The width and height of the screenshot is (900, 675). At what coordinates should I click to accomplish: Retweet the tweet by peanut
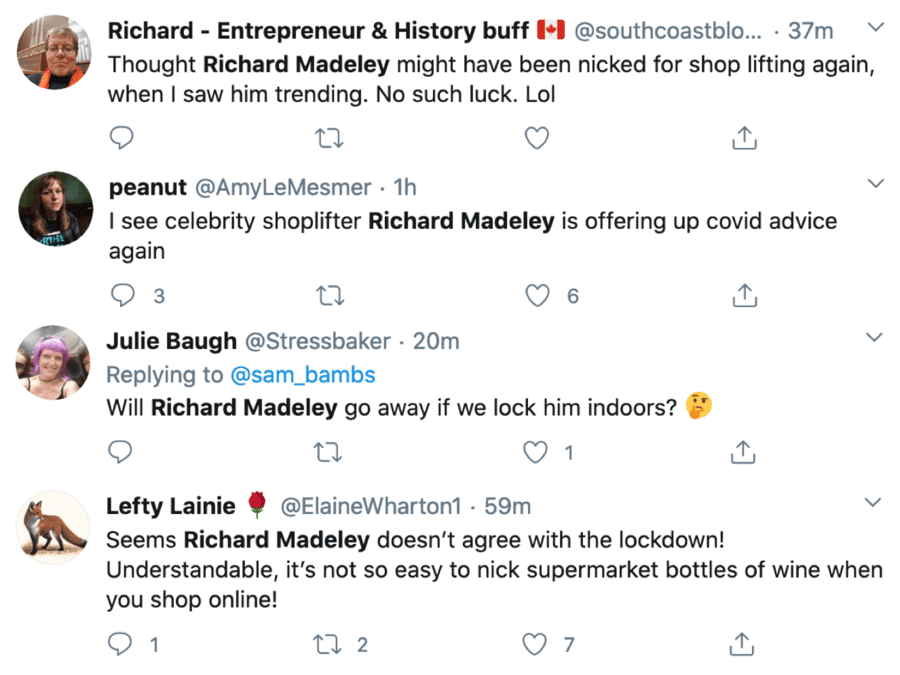[x=327, y=295]
